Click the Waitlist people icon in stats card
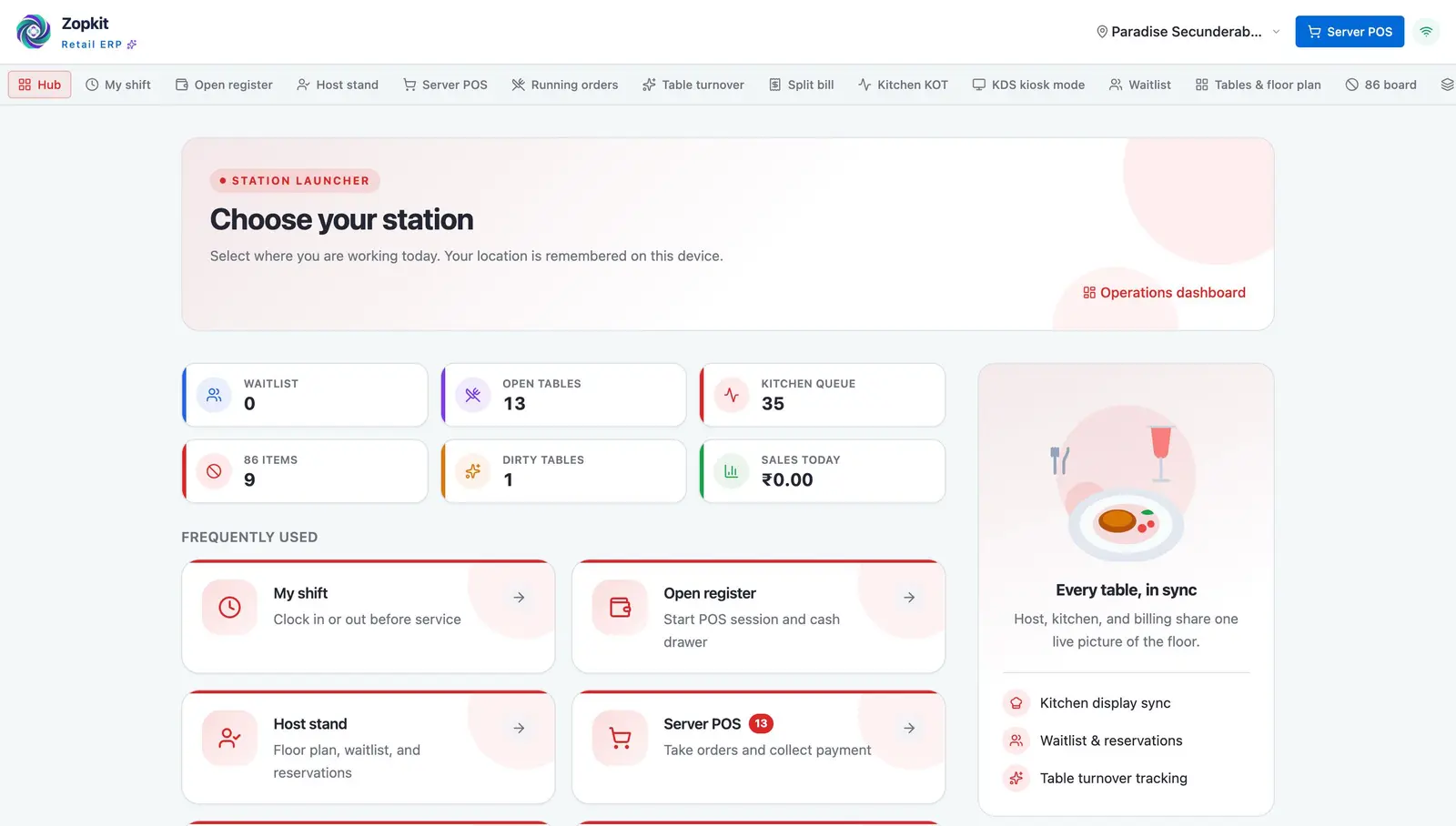The image size is (1456, 826). 214,395
